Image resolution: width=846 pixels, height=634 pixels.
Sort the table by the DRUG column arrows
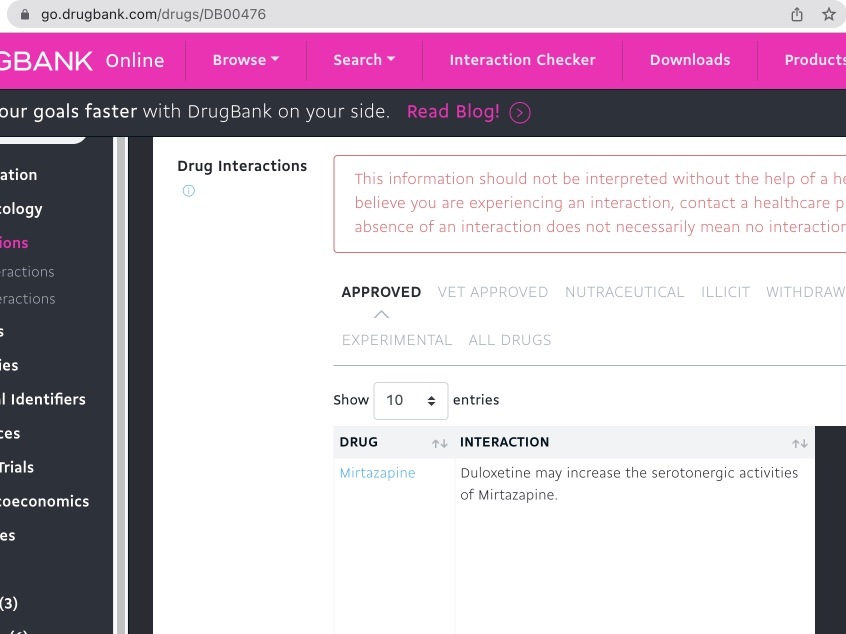click(440, 444)
